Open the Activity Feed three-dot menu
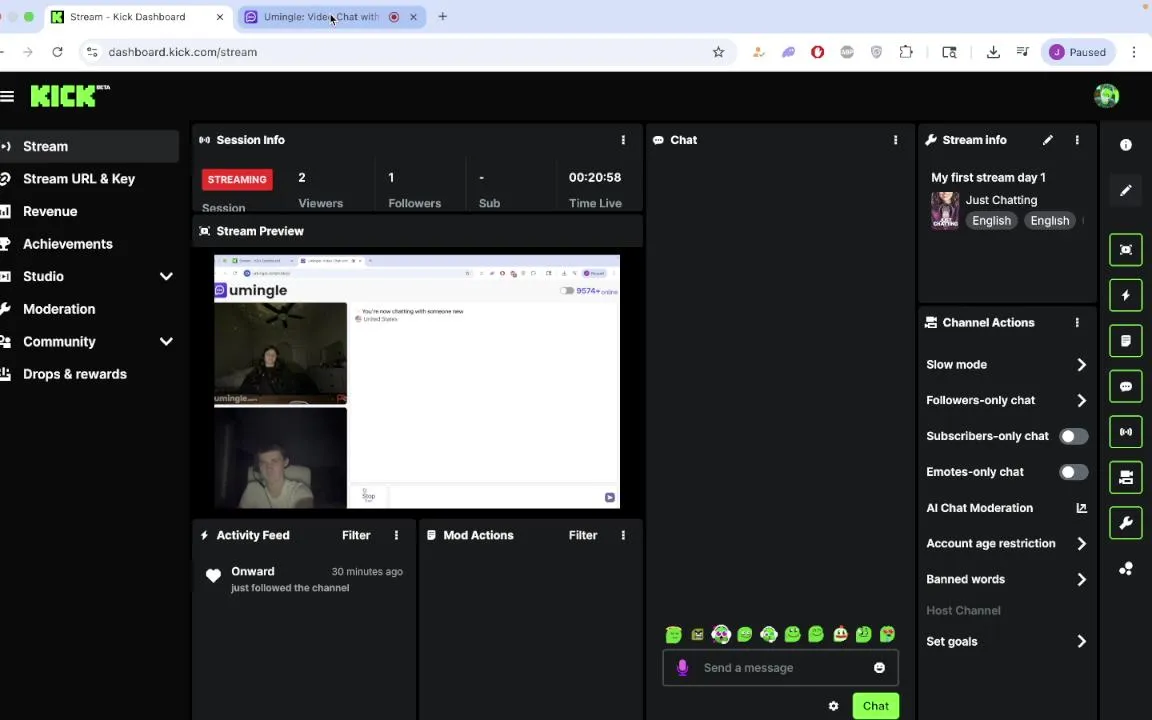 coord(396,536)
